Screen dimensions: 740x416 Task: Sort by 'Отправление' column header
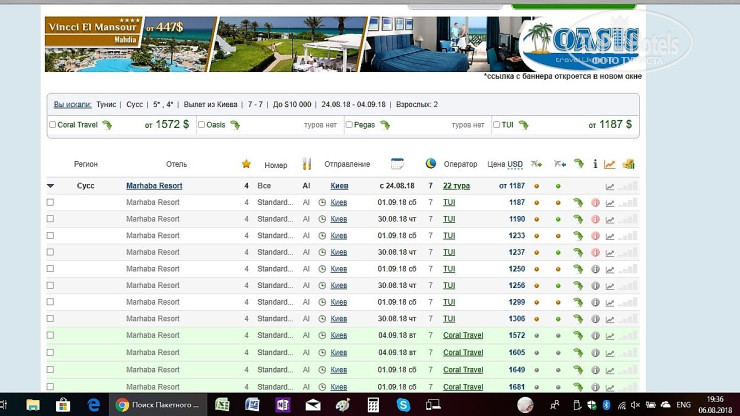click(x=347, y=164)
